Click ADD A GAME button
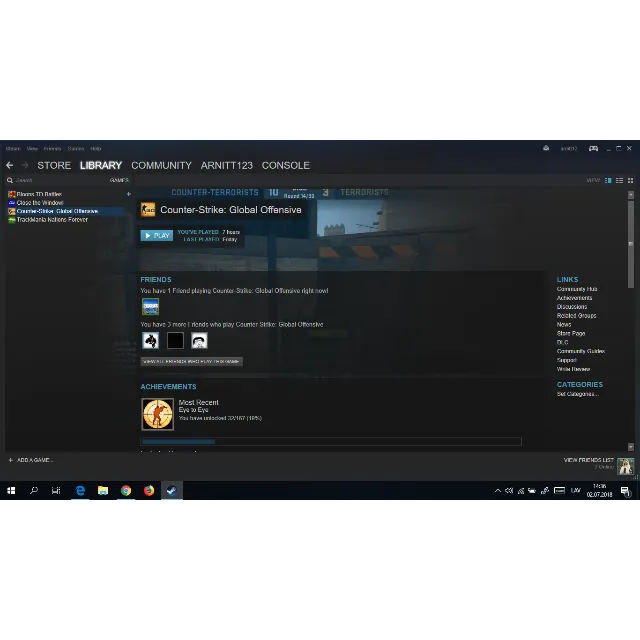The image size is (640, 640). click(31, 460)
